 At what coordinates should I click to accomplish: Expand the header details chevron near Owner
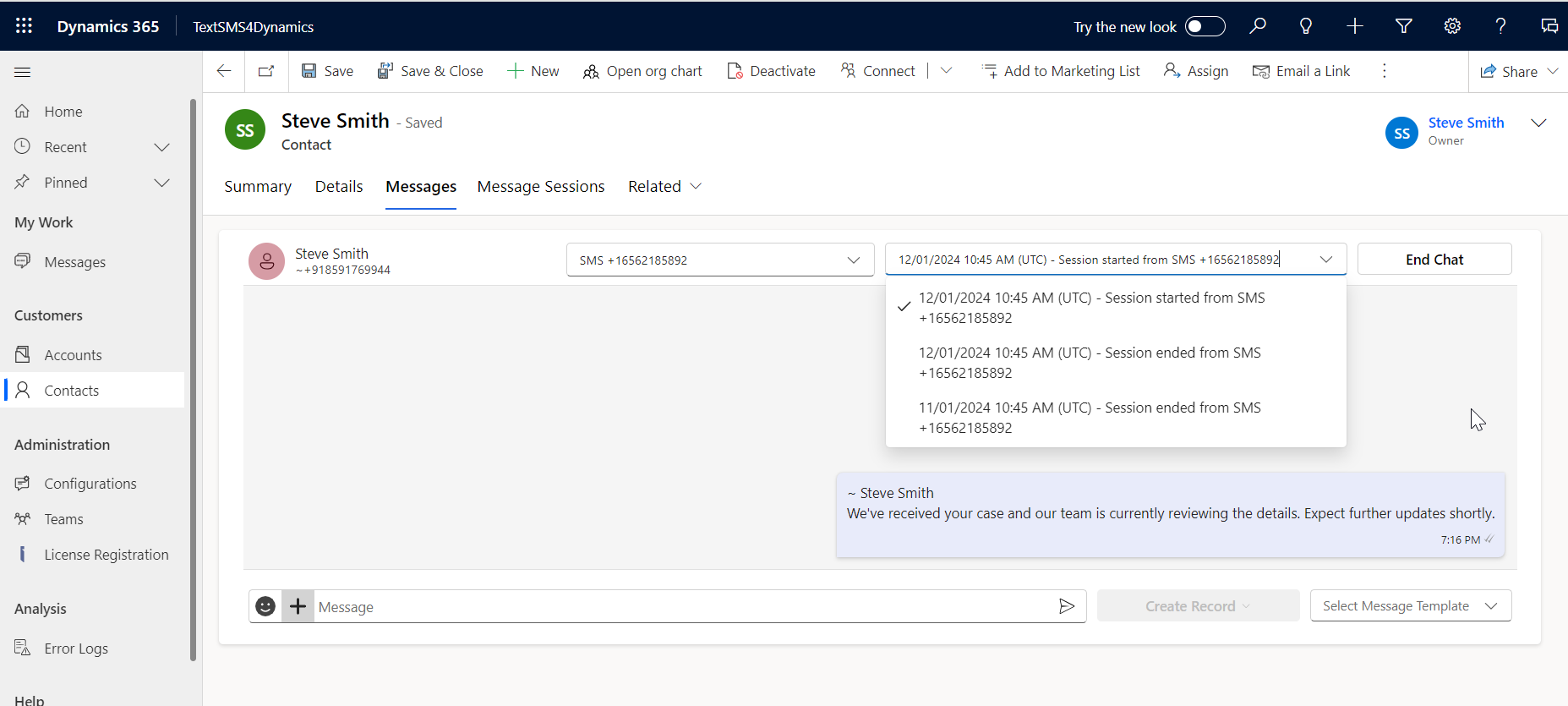pos(1538,123)
